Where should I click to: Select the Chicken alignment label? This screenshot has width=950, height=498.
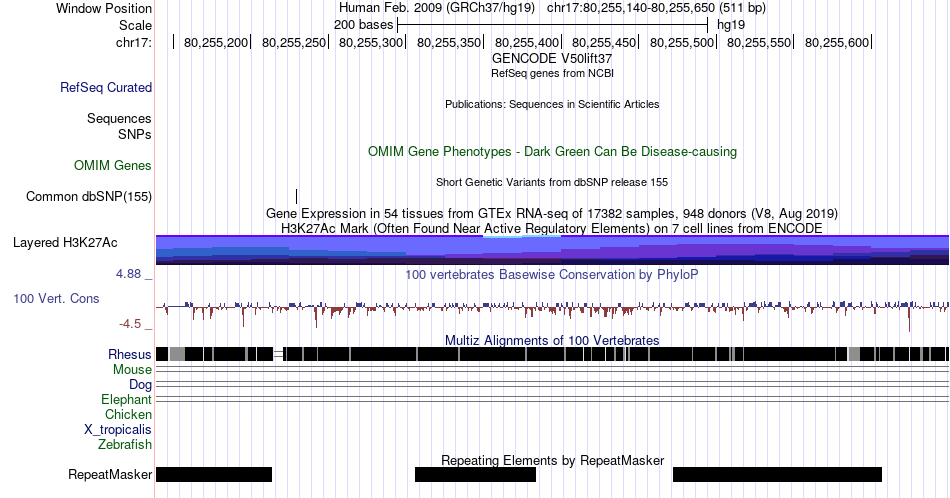[128, 414]
